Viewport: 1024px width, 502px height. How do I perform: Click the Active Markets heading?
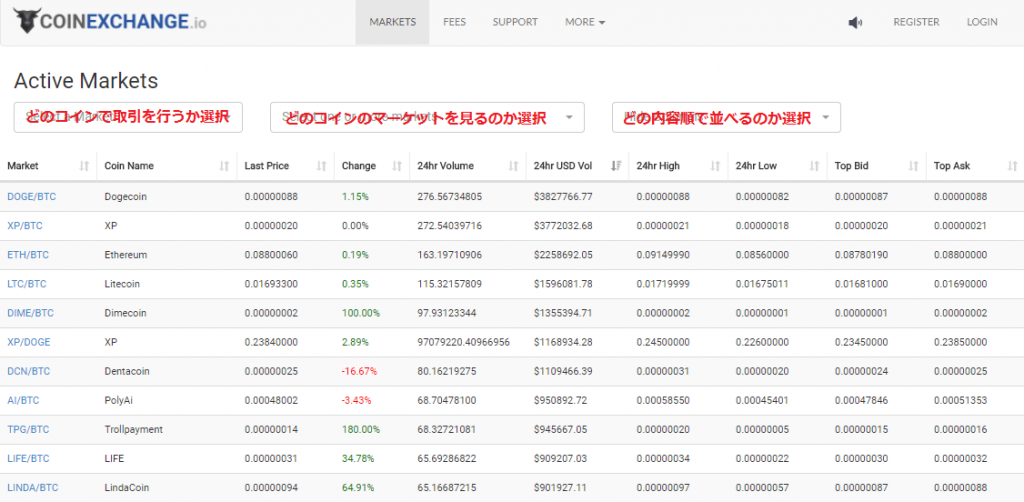[x=86, y=81]
